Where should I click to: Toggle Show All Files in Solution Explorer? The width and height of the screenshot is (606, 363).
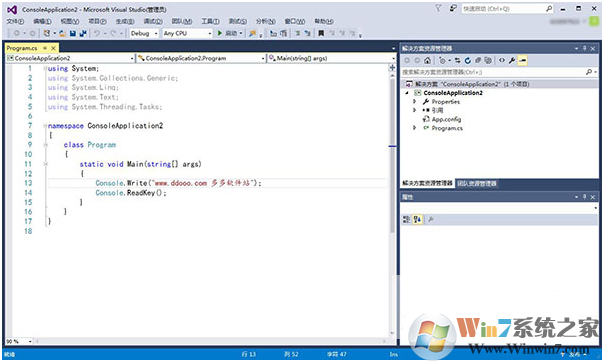488,61
